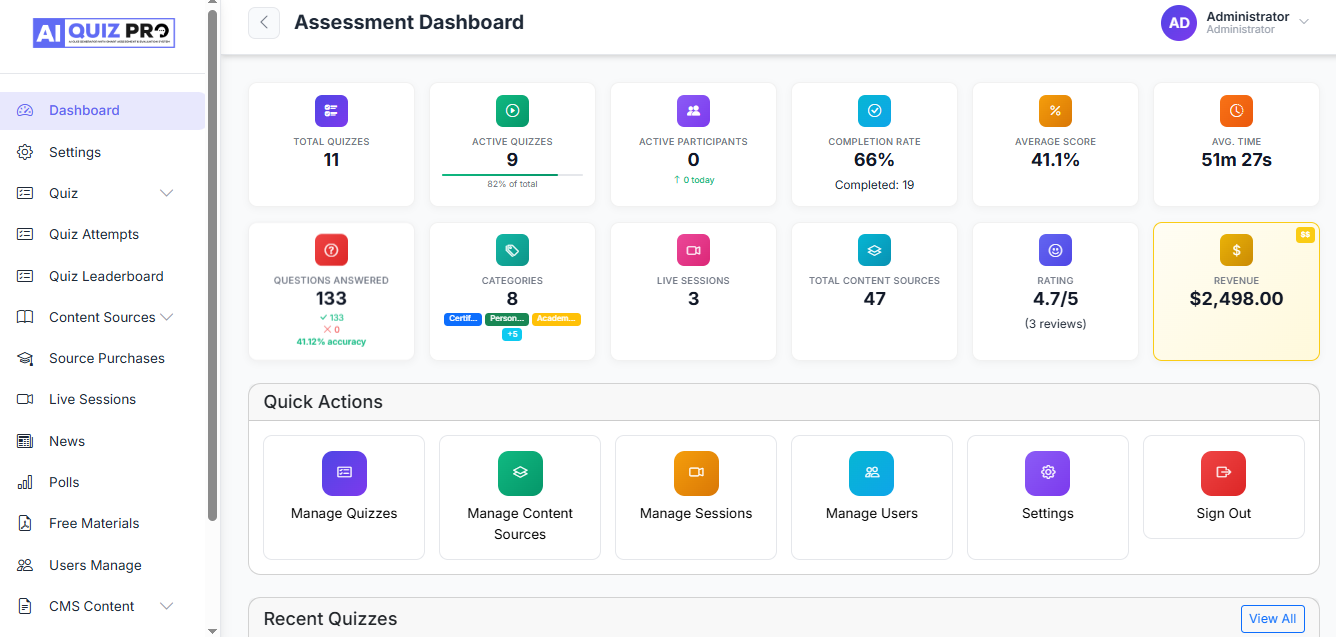Click the Categories tag icon

click(512, 250)
